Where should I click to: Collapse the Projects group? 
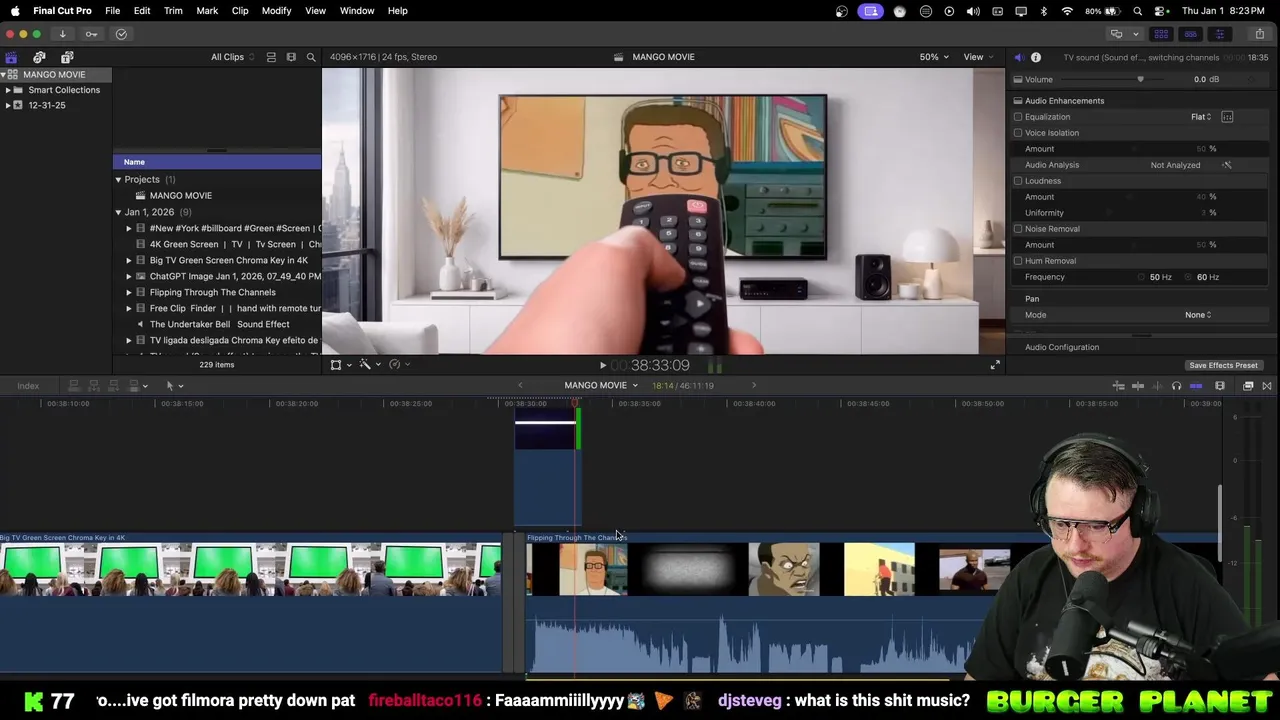118,180
